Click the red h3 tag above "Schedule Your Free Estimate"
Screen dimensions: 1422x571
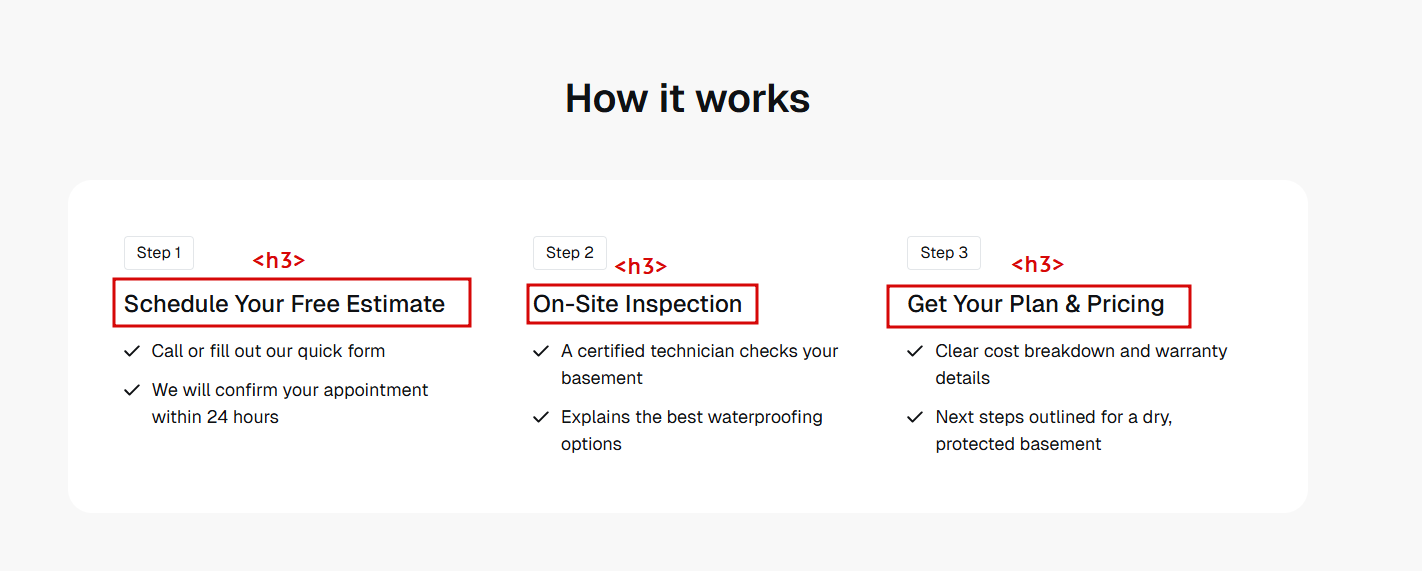coord(278,261)
